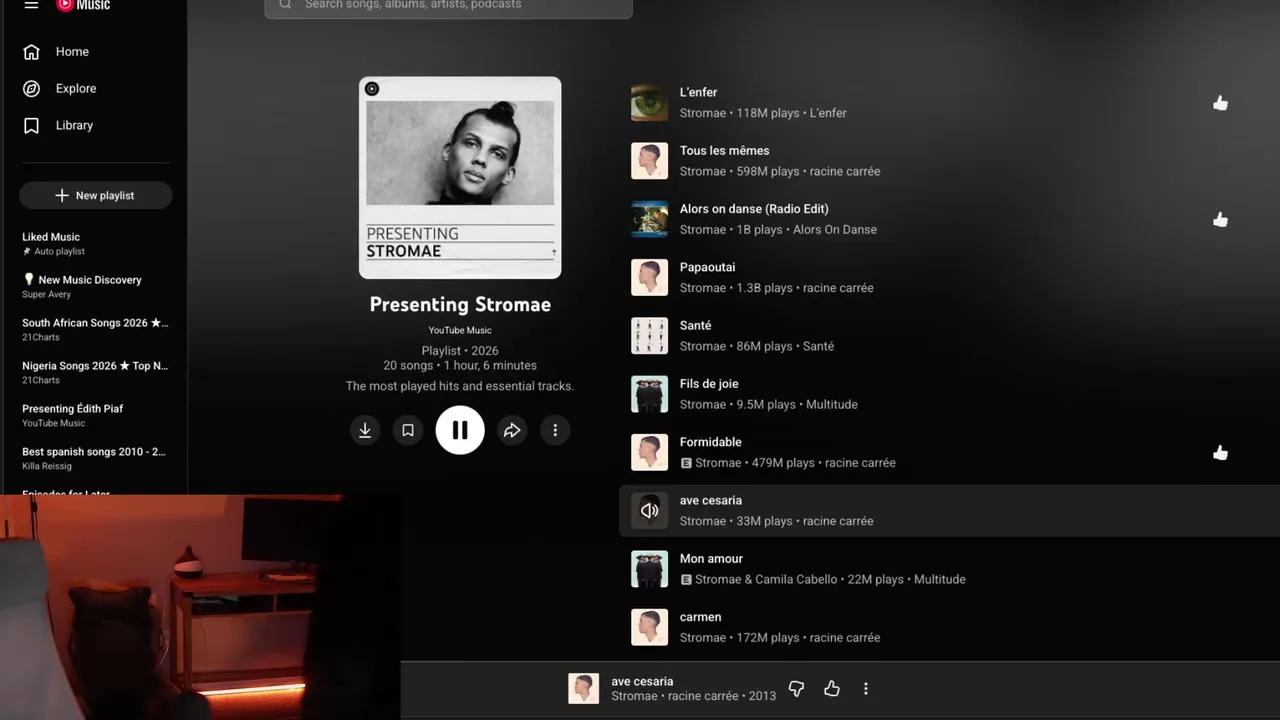
Task: Play the song carmen
Action: pos(700,617)
